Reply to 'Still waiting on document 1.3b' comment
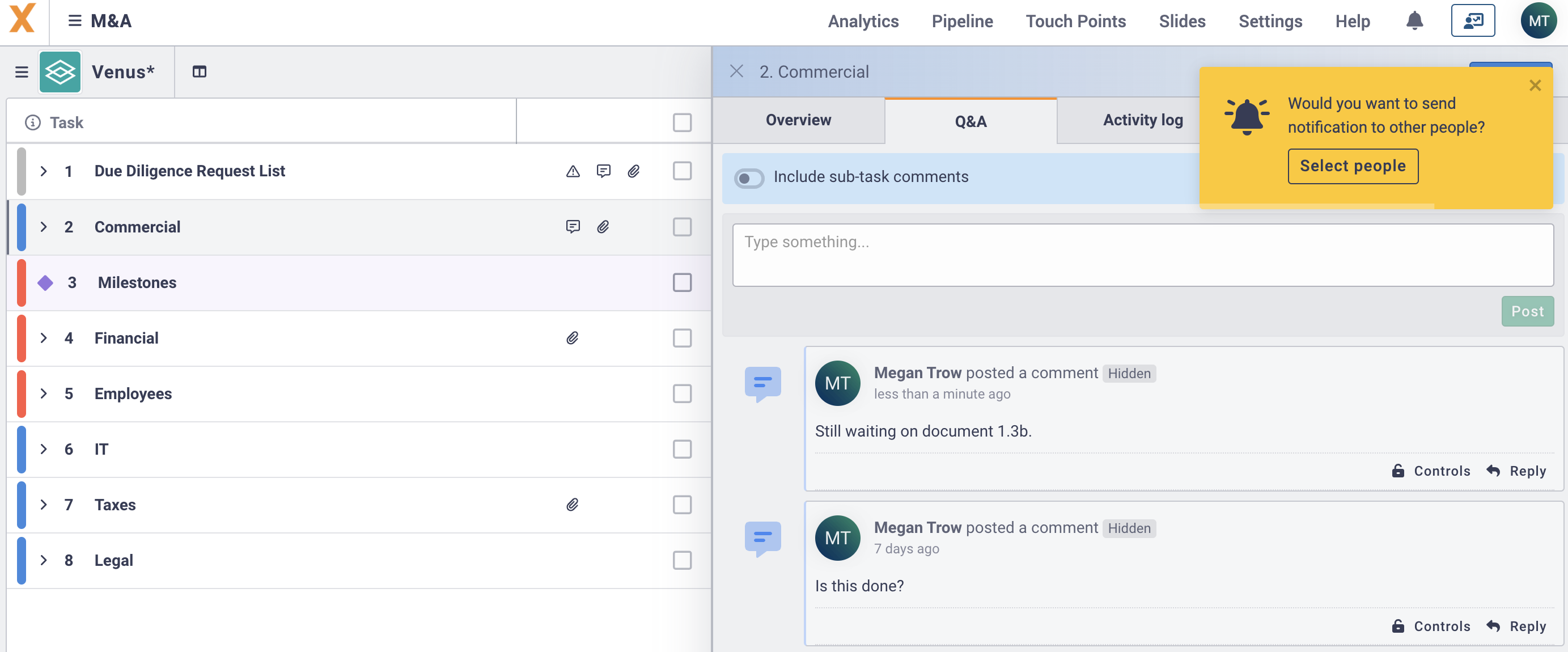 tap(1516, 471)
